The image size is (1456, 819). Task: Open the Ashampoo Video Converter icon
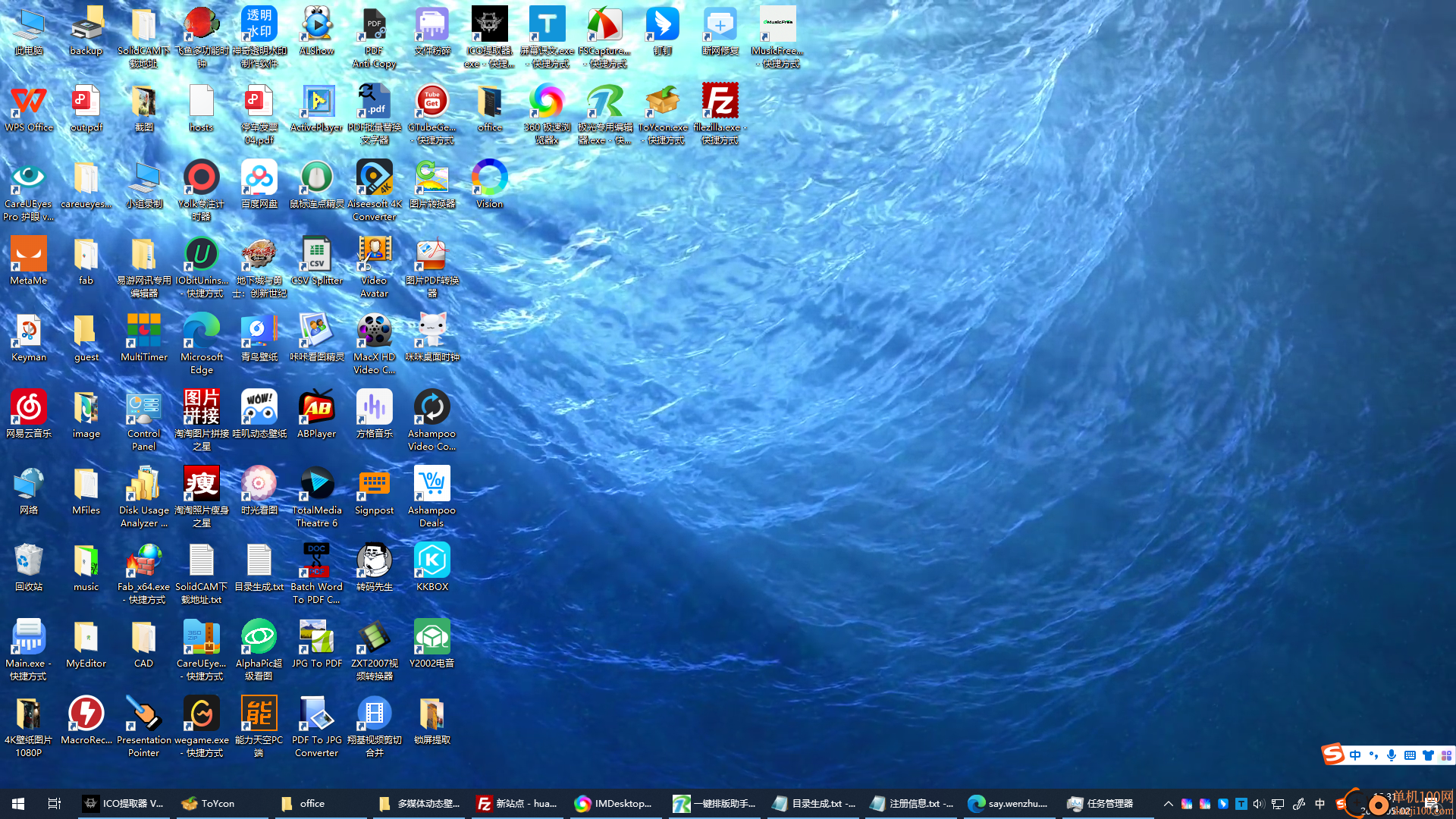[432, 421]
